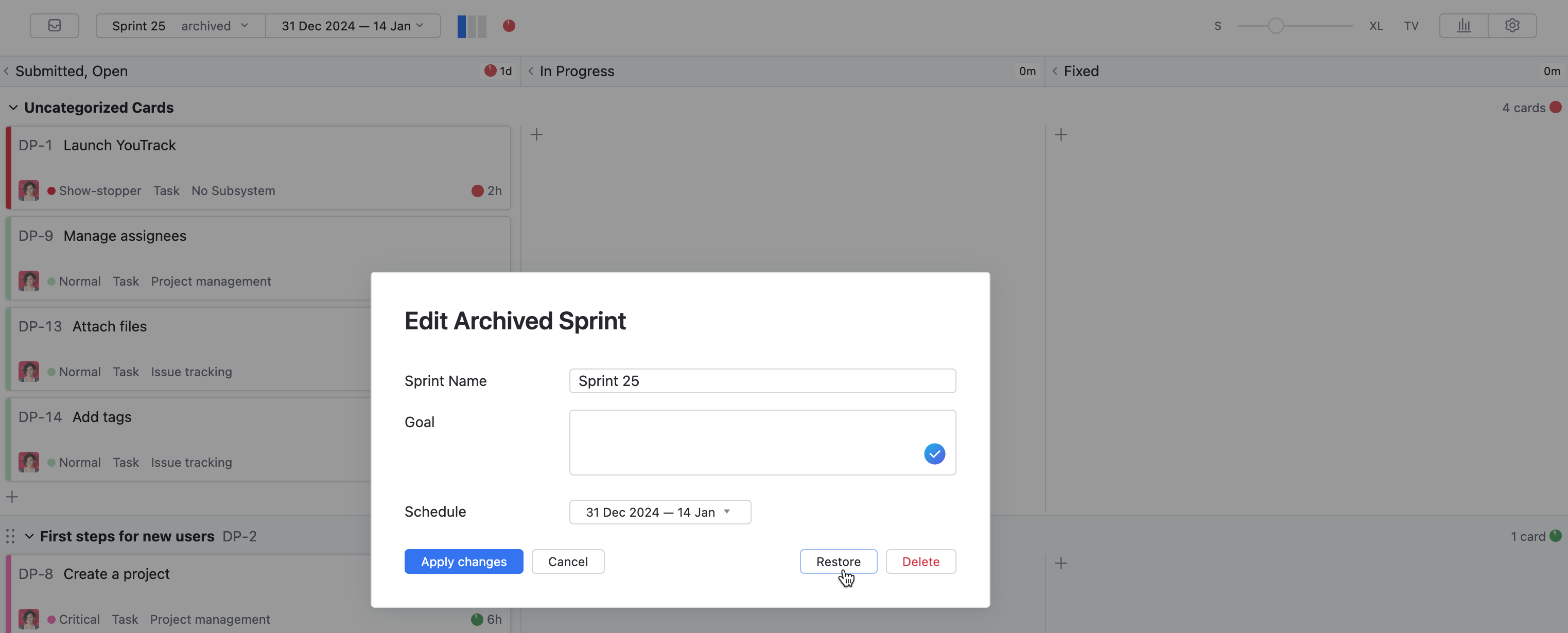Open the Sprint 25 archived dropdown

(180, 26)
